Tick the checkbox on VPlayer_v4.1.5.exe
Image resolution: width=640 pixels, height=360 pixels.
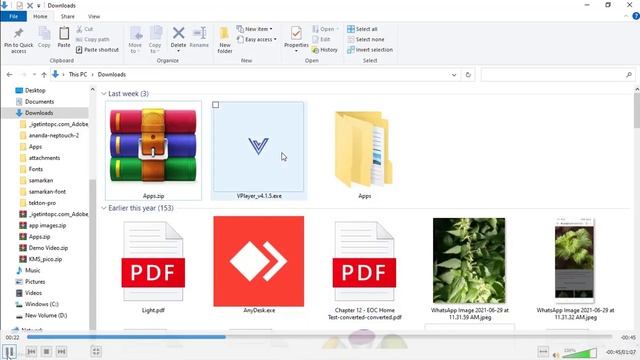pos(216,105)
